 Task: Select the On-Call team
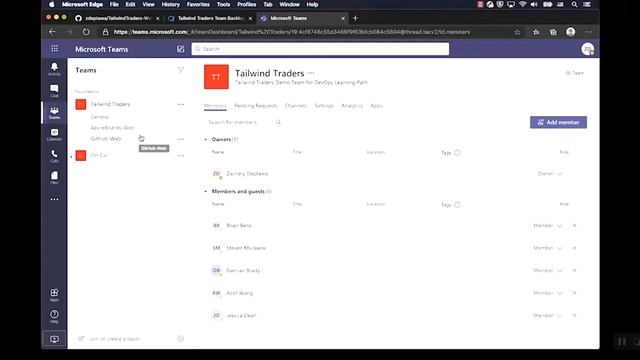(100, 156)
